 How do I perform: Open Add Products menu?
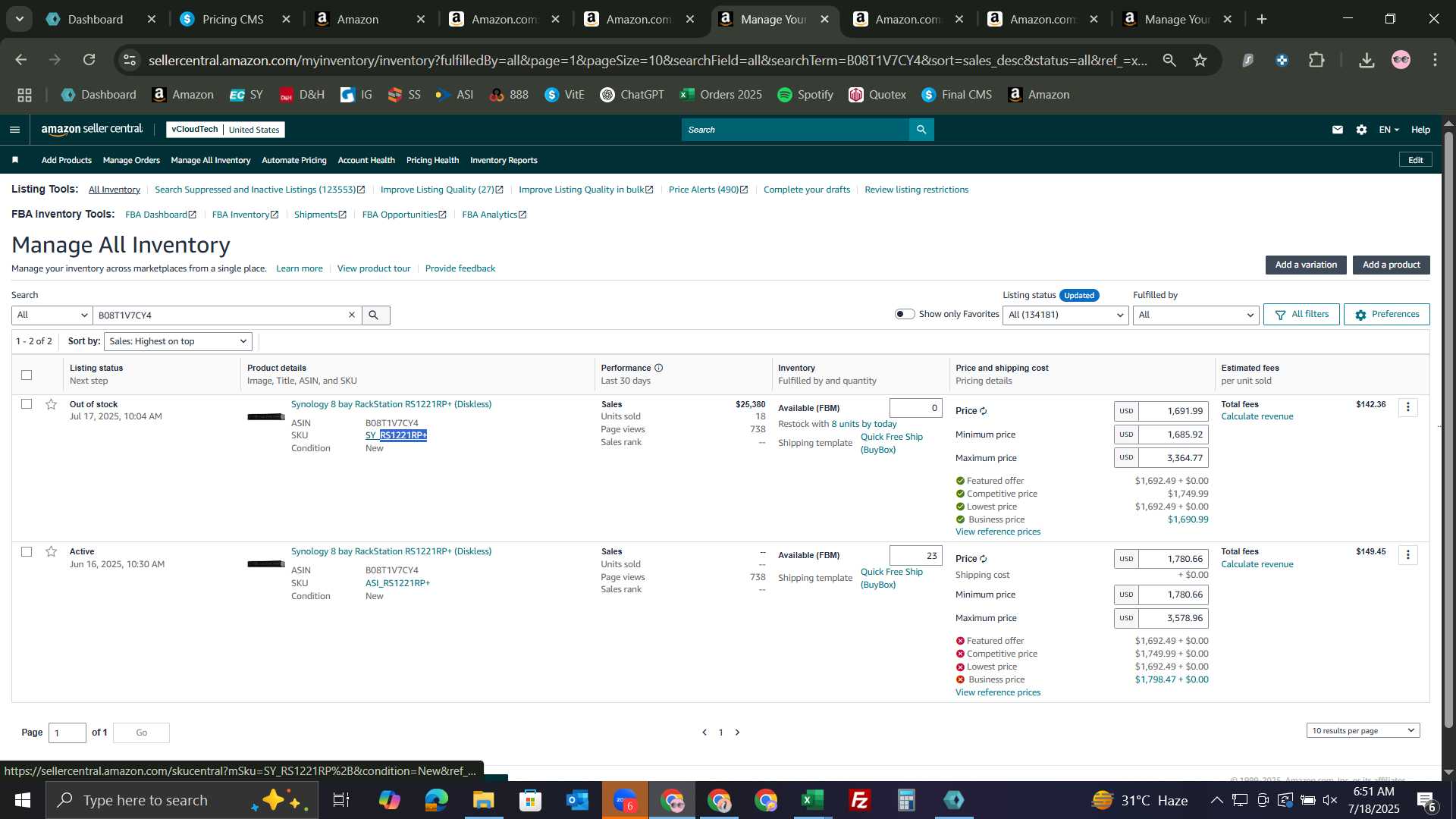(x=67, y=160)
